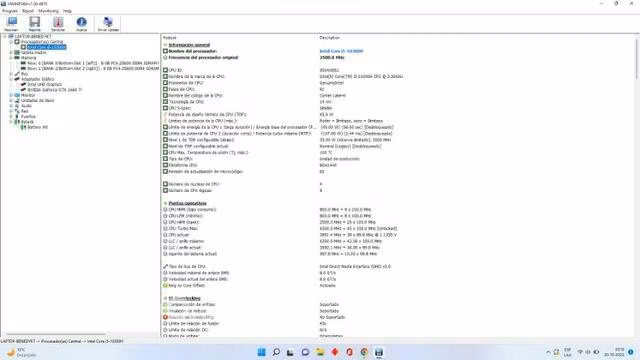Image resolution: width=640 pixels, height=360 pixels.
Task: Select the Tarjeta madre tree node
Action: coord(33,53)
